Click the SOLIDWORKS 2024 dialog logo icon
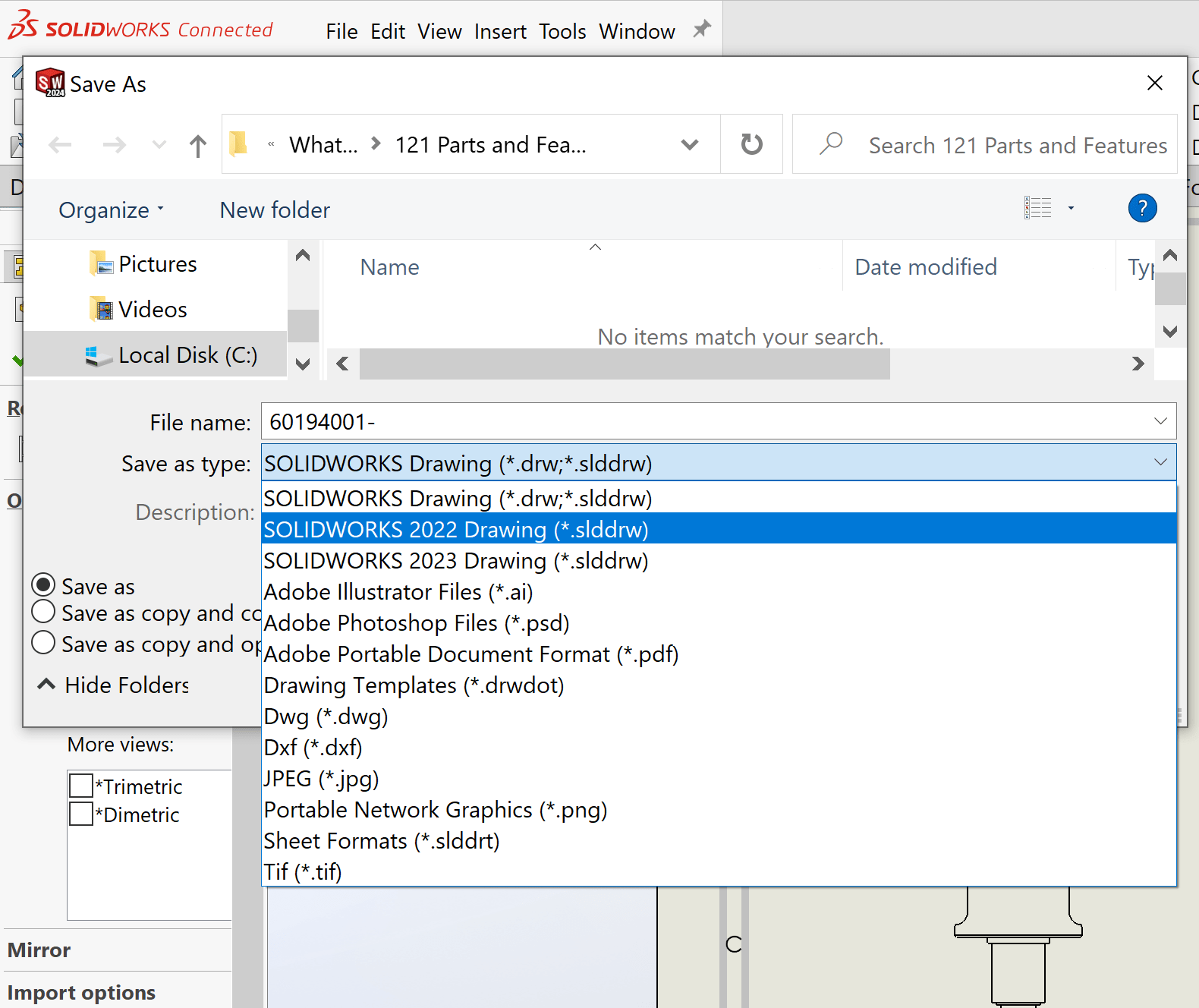Viewport: 1199px width, 1008px height. point(50,83)
